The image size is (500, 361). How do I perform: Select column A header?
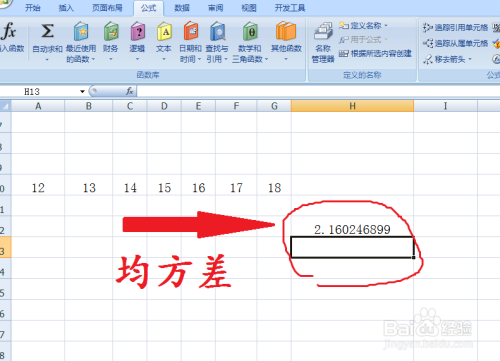(38, 106)
